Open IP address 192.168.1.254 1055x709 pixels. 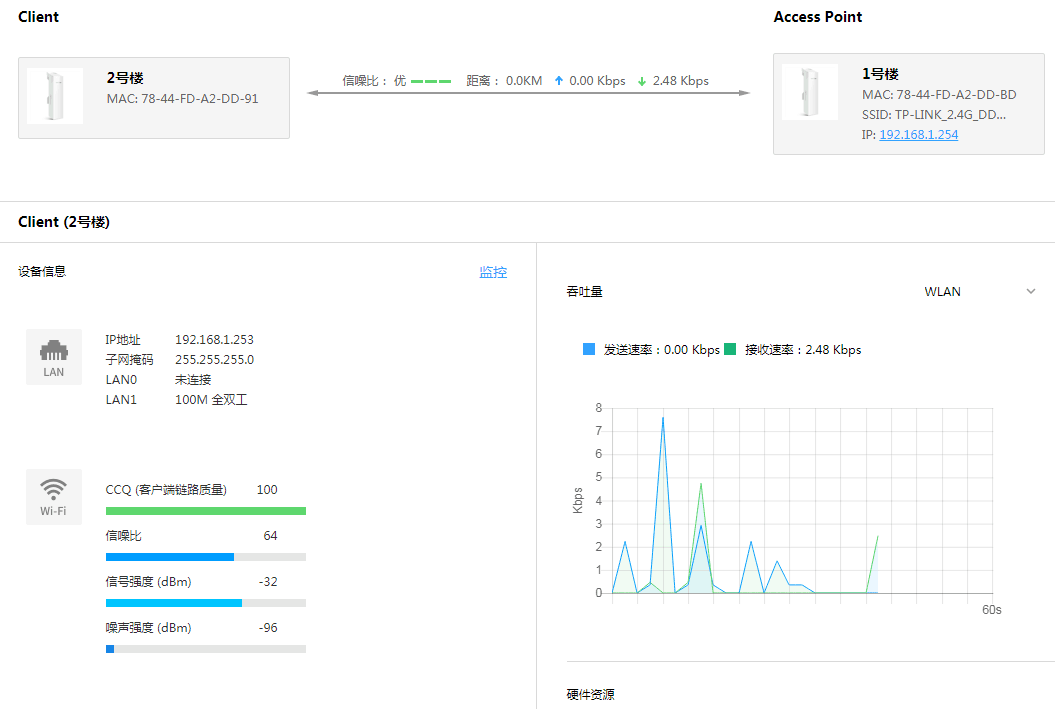click(918, 134)
